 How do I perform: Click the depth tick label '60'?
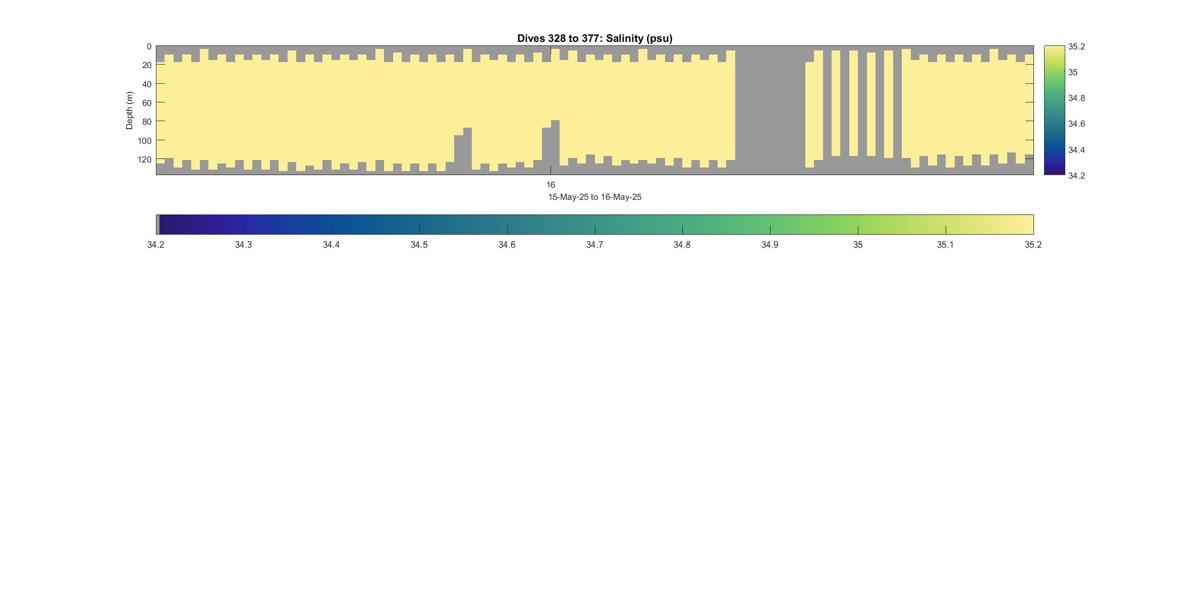tap(146, 103)
